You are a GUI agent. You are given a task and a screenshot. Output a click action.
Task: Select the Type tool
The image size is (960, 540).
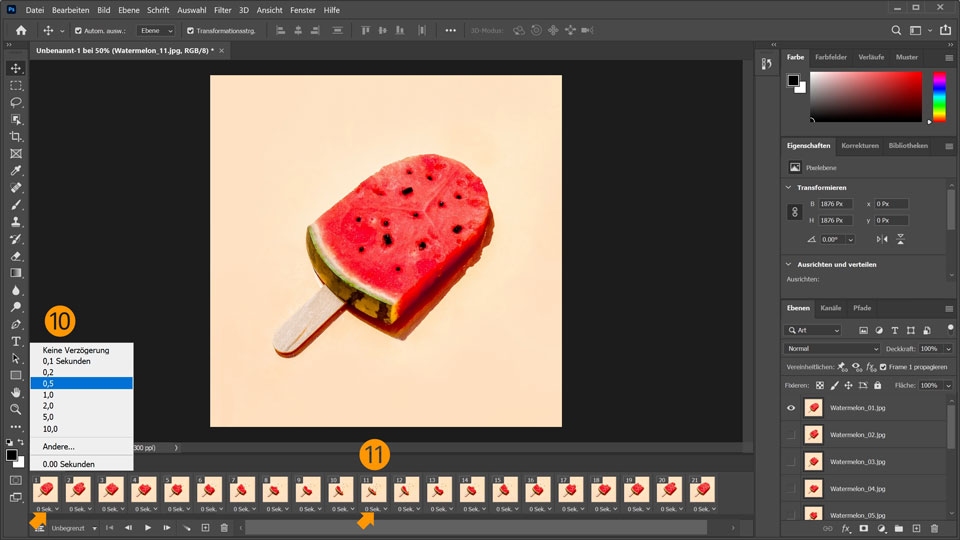pyautogui.click(x=16, y=342)
